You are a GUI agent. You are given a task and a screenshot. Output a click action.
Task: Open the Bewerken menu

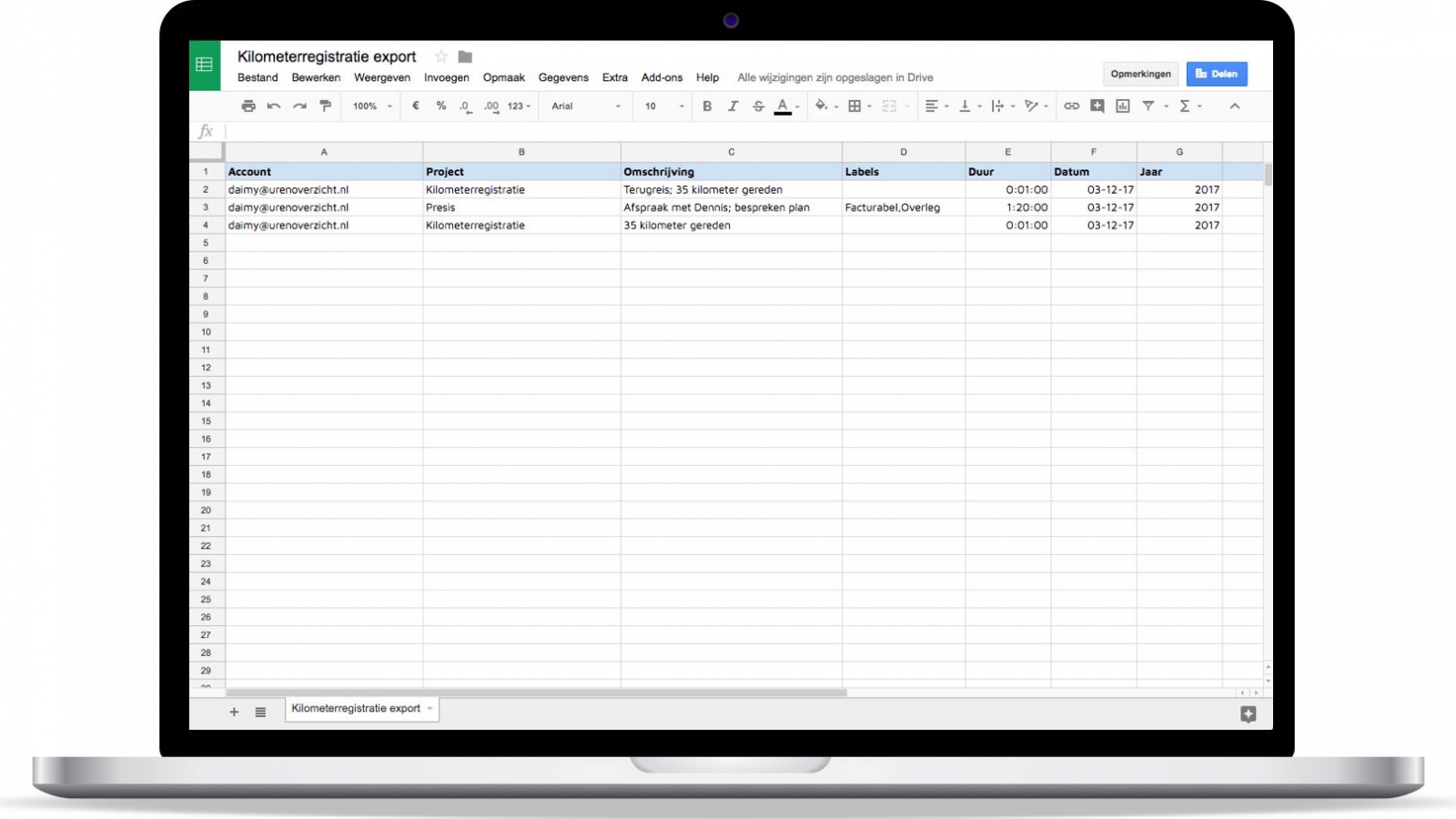(x=316, y=77)
